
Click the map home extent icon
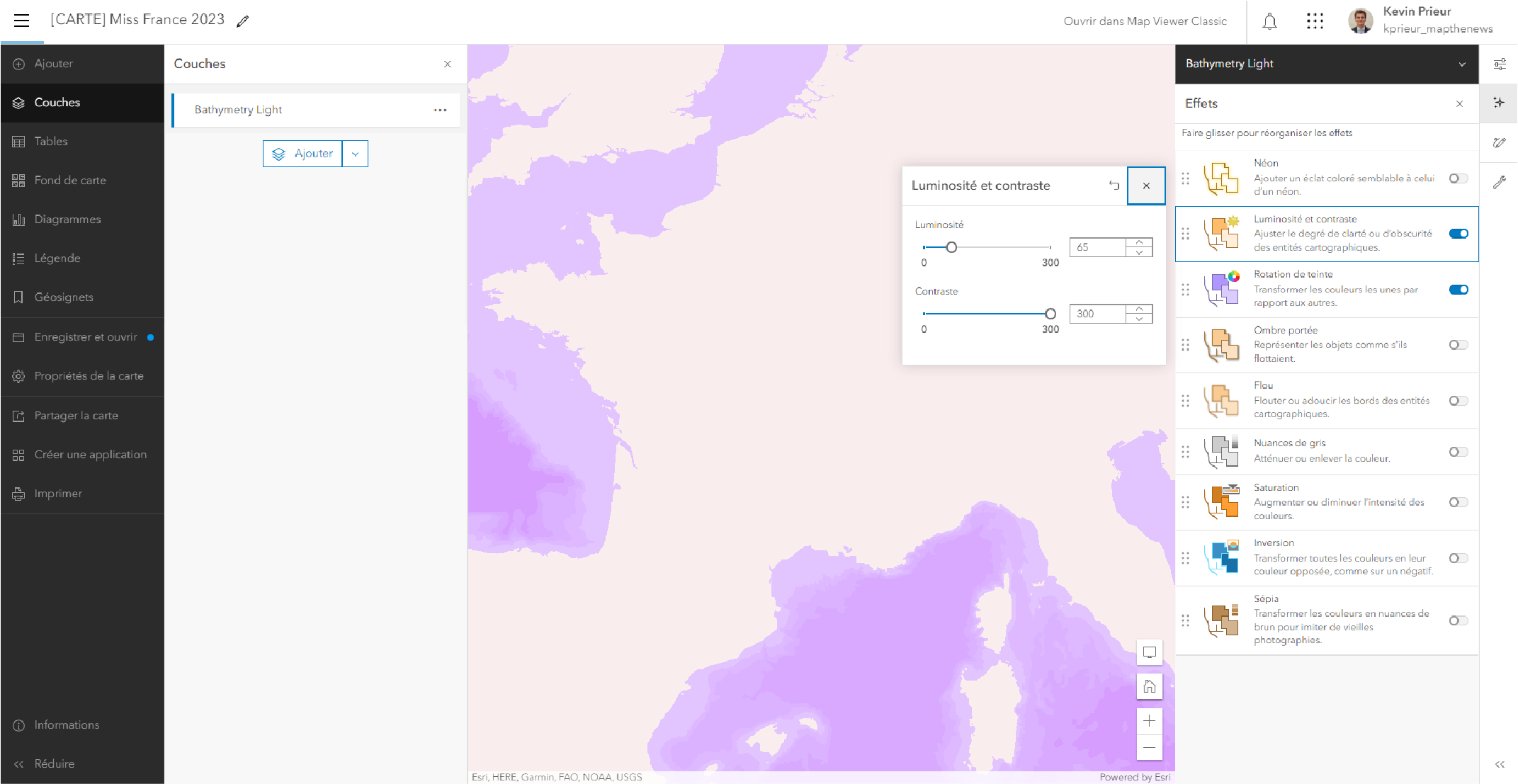[1149, 686]
